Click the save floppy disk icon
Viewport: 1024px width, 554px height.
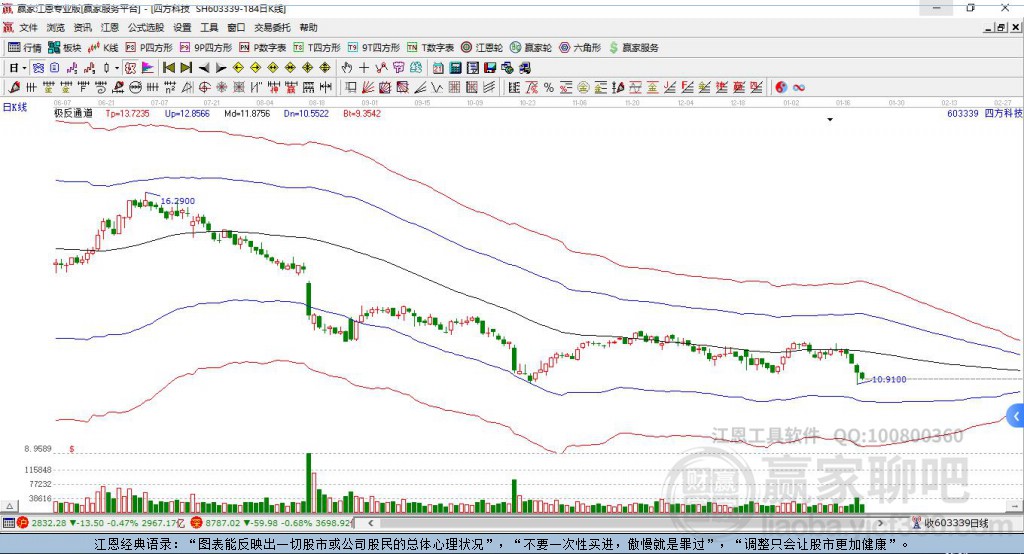[x=490, y=68]
